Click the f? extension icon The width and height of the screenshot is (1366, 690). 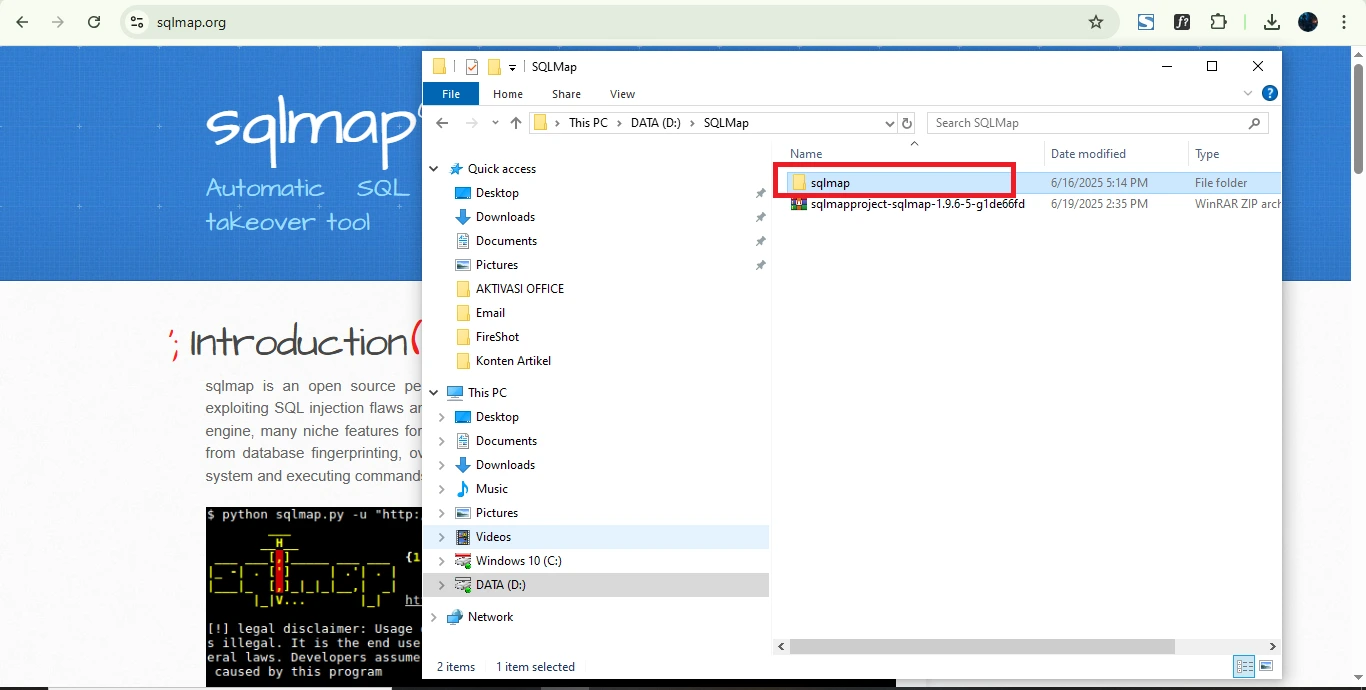pos(1182,22)
